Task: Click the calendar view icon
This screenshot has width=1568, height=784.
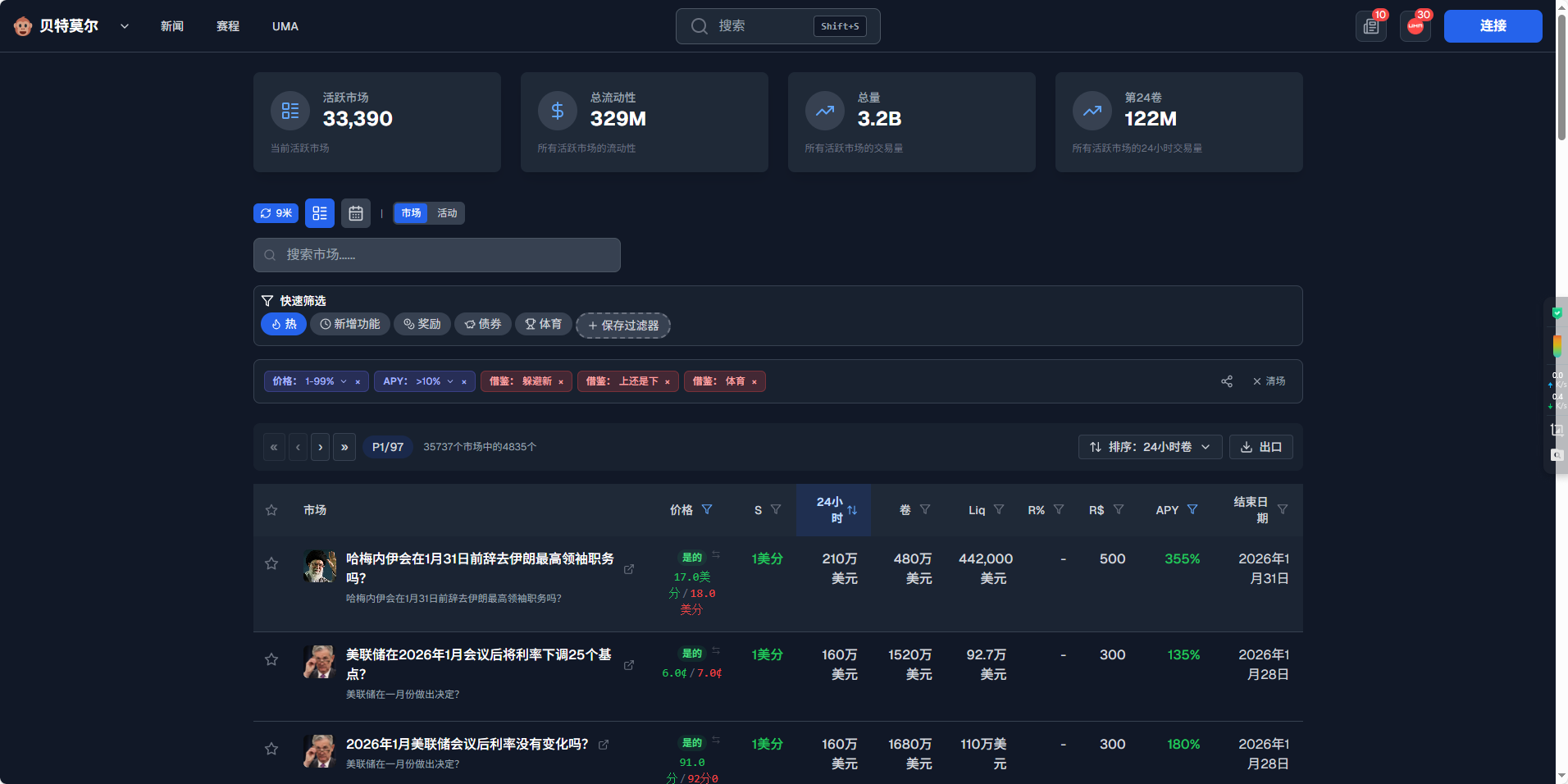Action: [356, 213]
